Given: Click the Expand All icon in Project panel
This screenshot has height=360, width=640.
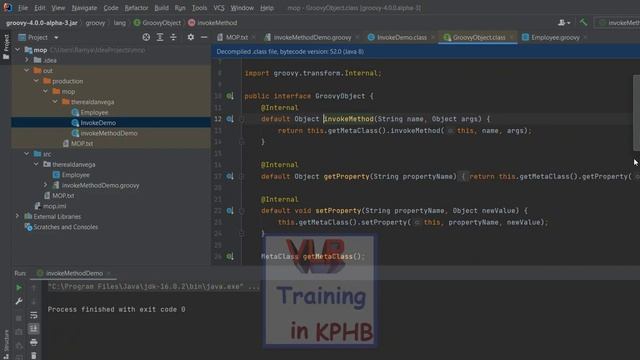Looking at the screenshot, I should (x=160, y=37).
